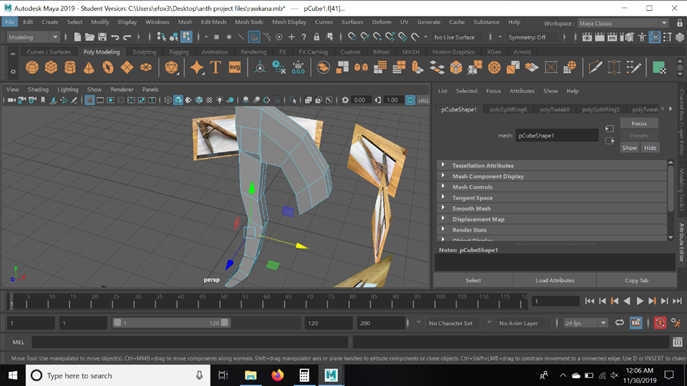Viewport: 687px width, 386px height.
Task: Click the Select button below notes
Action: tap(473, 280)
